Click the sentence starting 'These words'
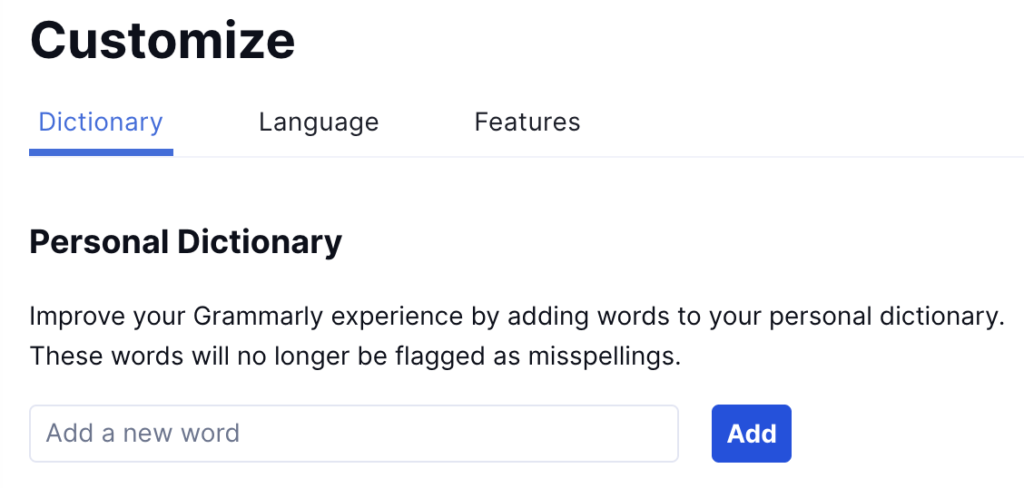Image resolution: width=1024 pixels, height=488 pixels. (x=355, y=356)
